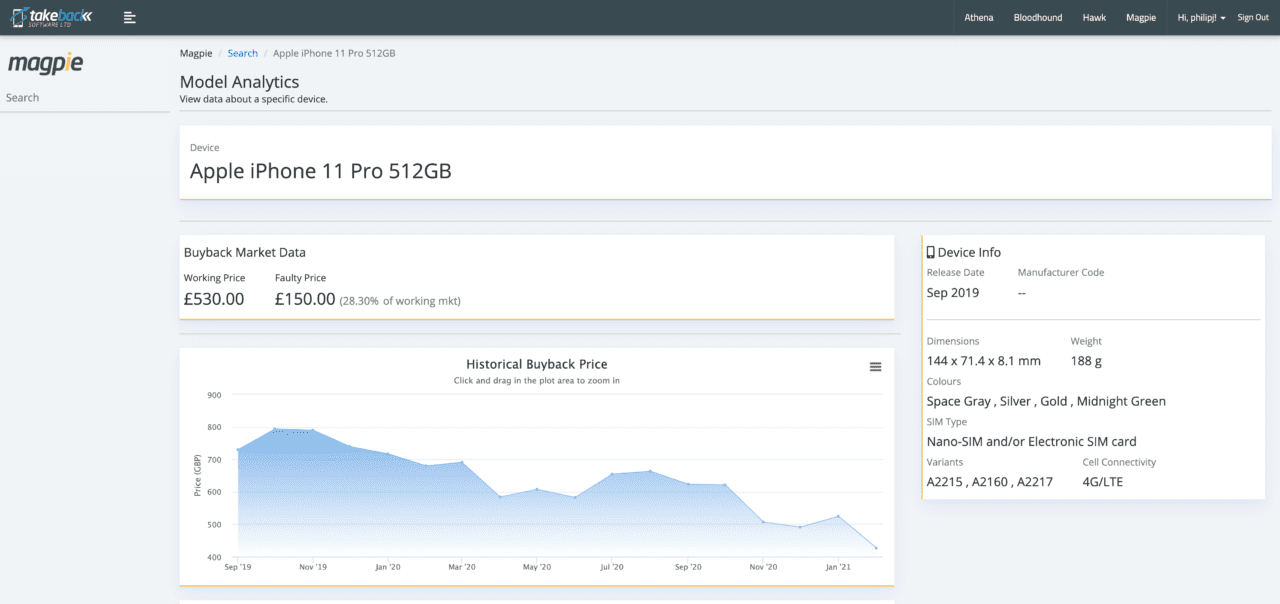This screenshot has height=604, width=1280.
Task: Click the Sign Out link
Action: (1252, 17)
